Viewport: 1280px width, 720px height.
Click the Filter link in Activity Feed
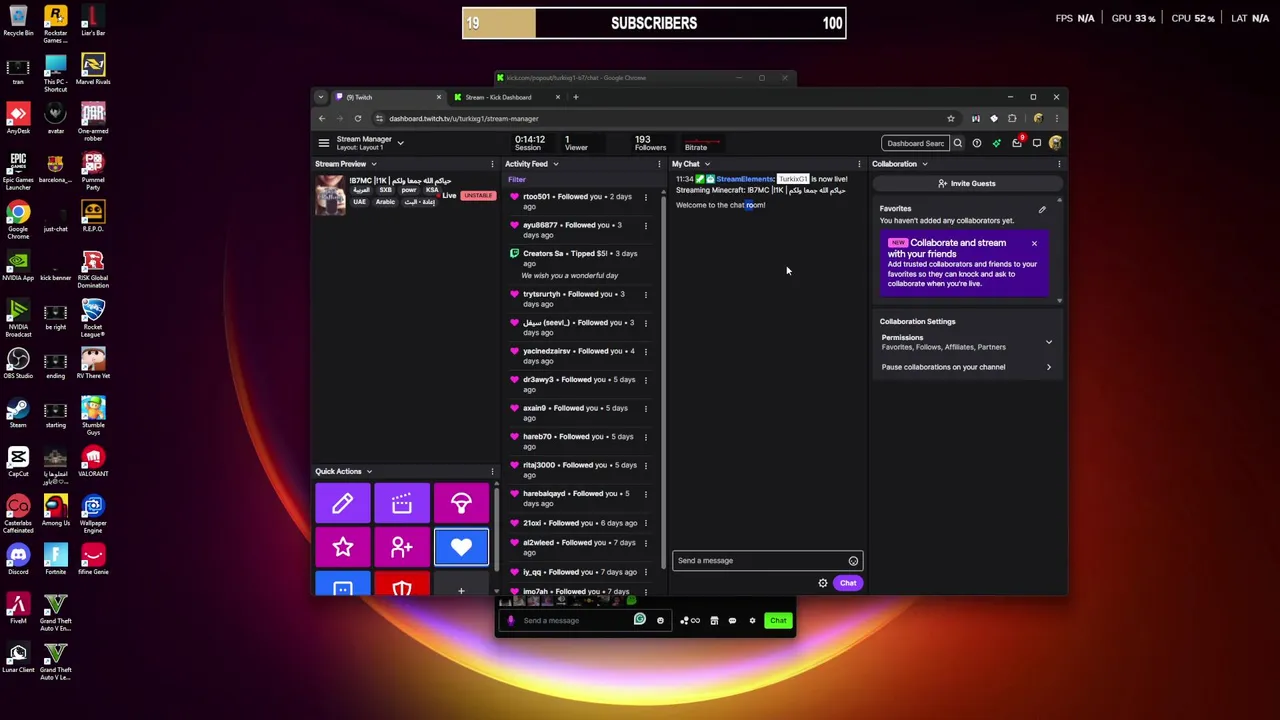(x=517, y=180)
